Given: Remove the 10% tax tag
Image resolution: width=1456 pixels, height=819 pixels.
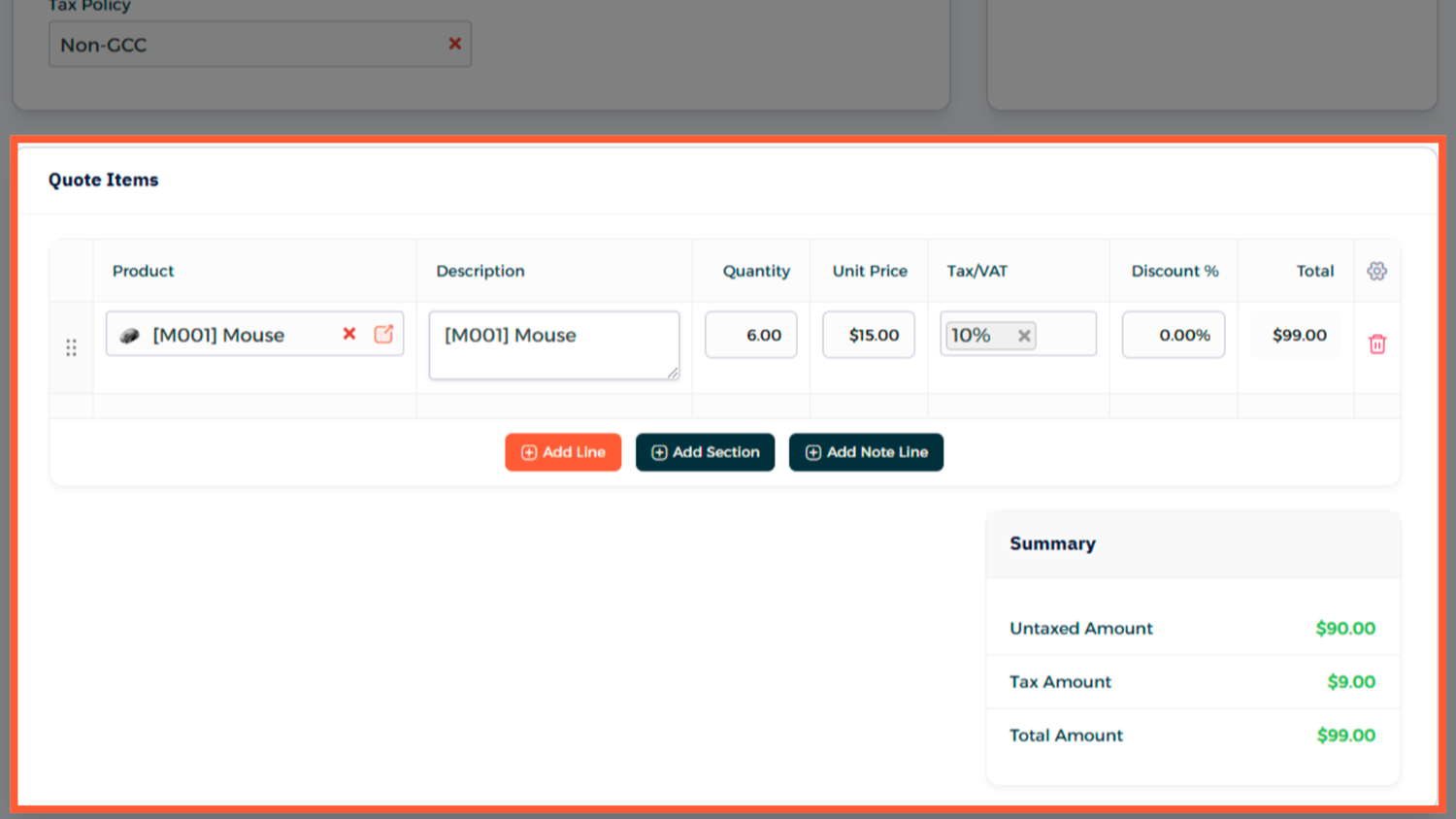Looking at the screenshot, I should (1024, 336).
